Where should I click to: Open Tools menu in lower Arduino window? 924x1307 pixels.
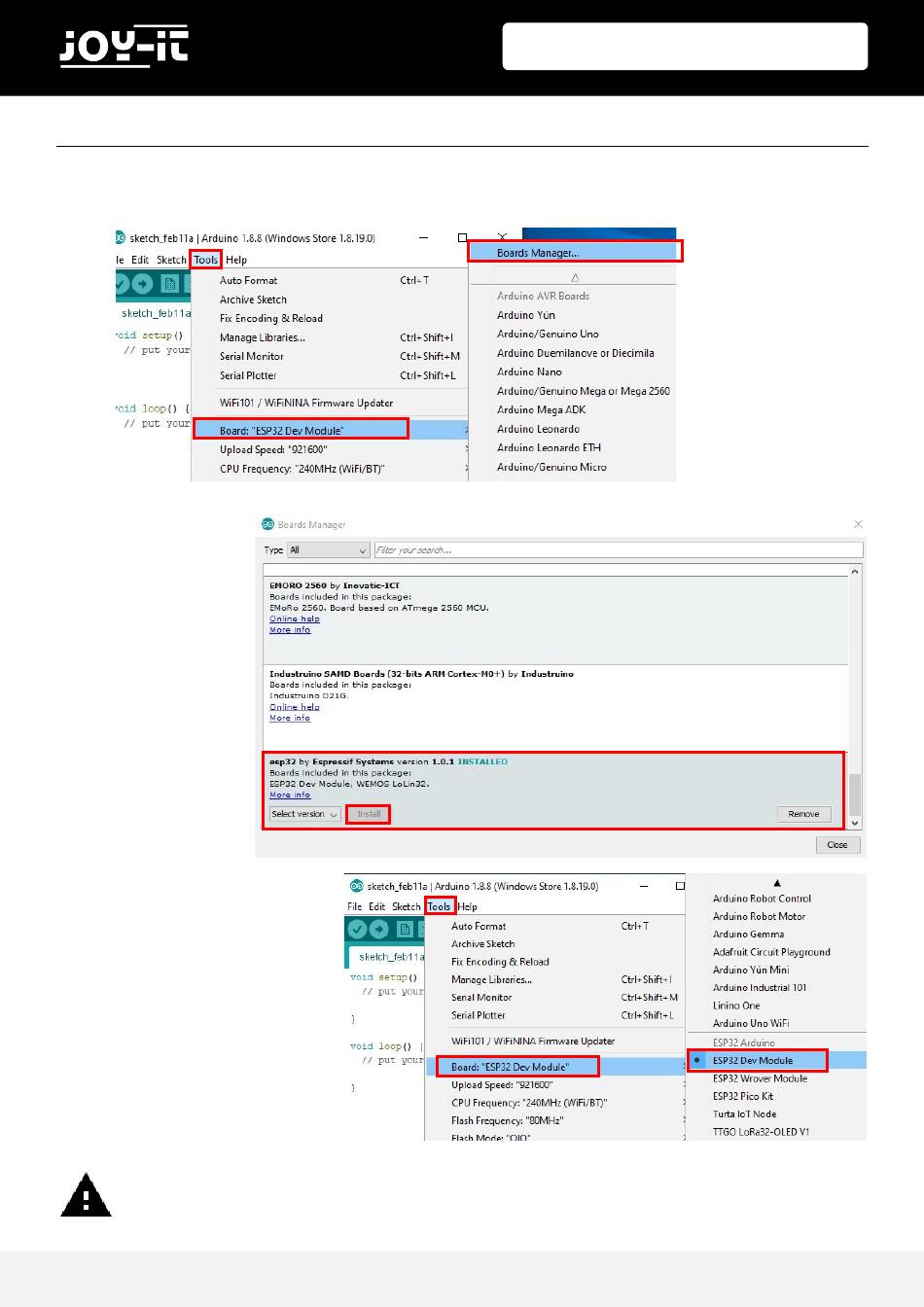[440, 906]
